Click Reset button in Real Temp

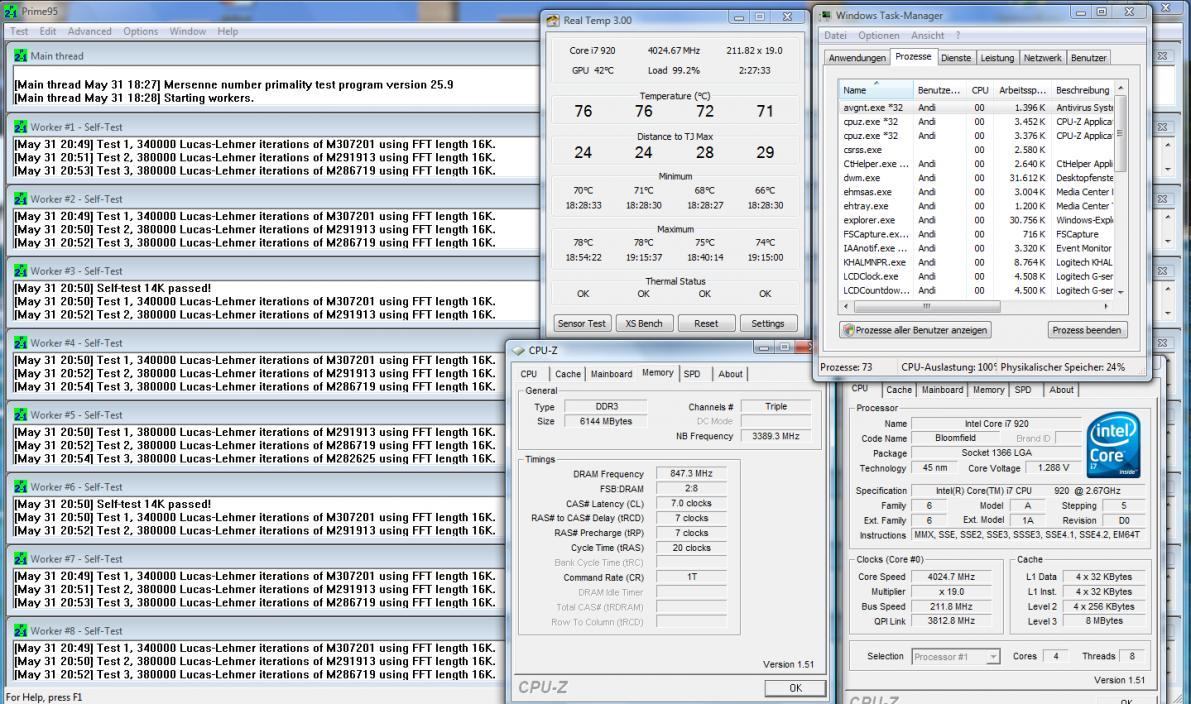(x=706, y=324)
